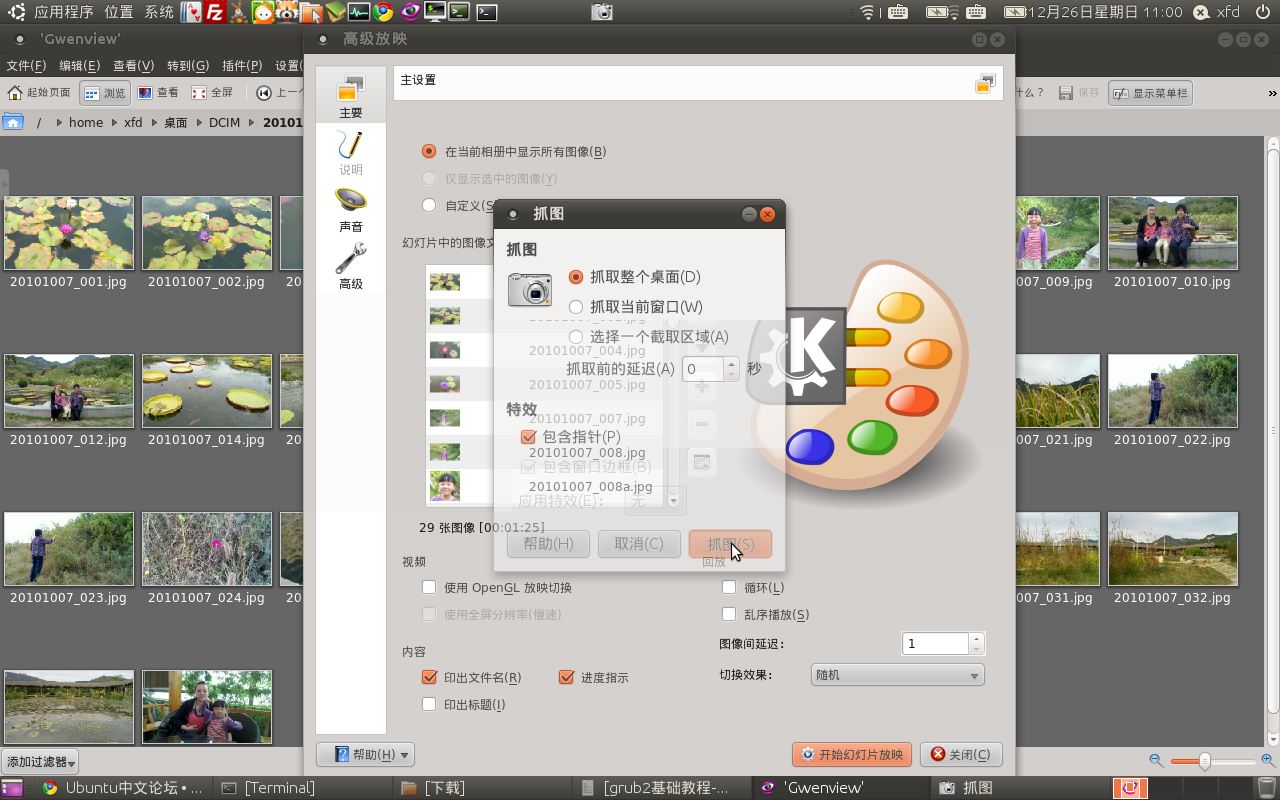Image resolution: width=1280 pixels, height=800 pixels.
Task: Select 选择一个截取区域 radio option
Action: coord(648,337)
